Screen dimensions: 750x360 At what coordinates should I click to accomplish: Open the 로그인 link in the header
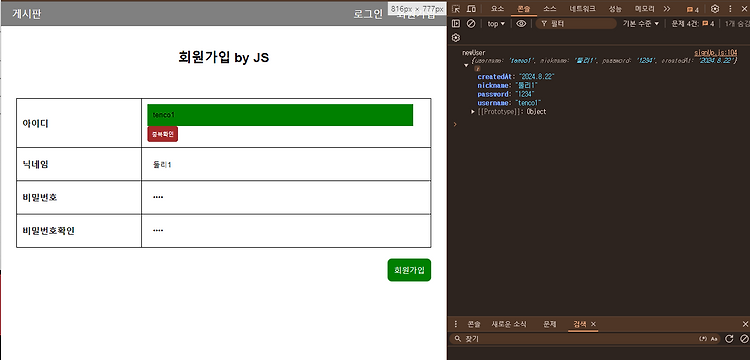[368, 14]
